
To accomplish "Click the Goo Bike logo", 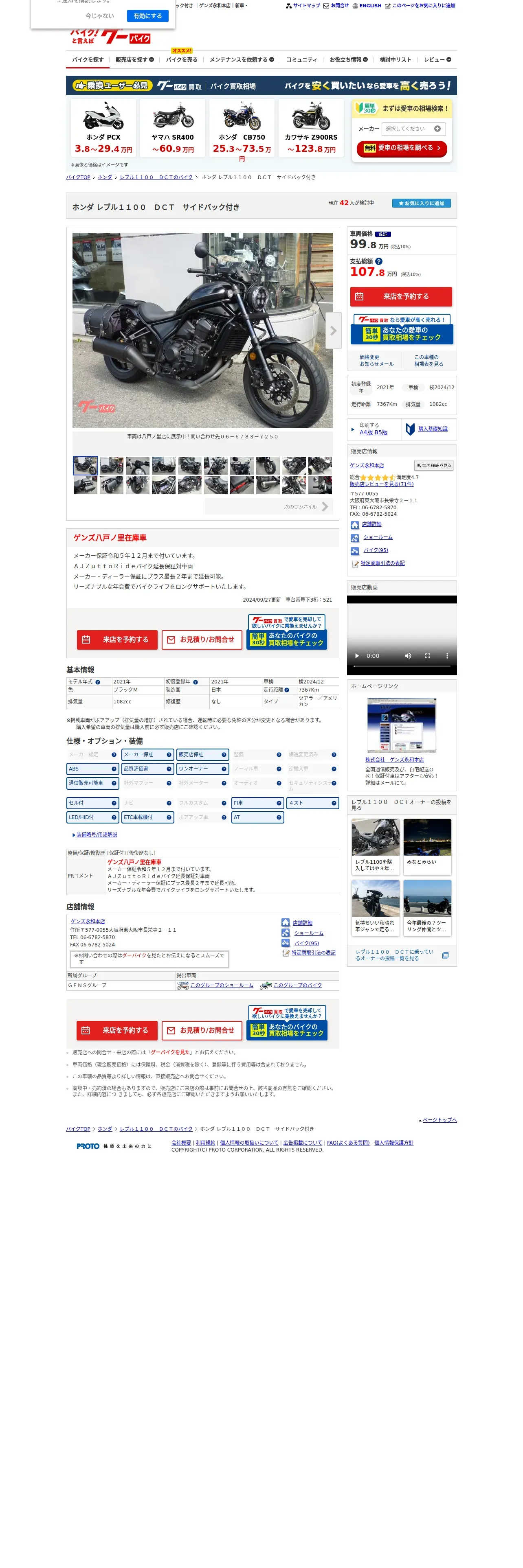I will [111, 37].
